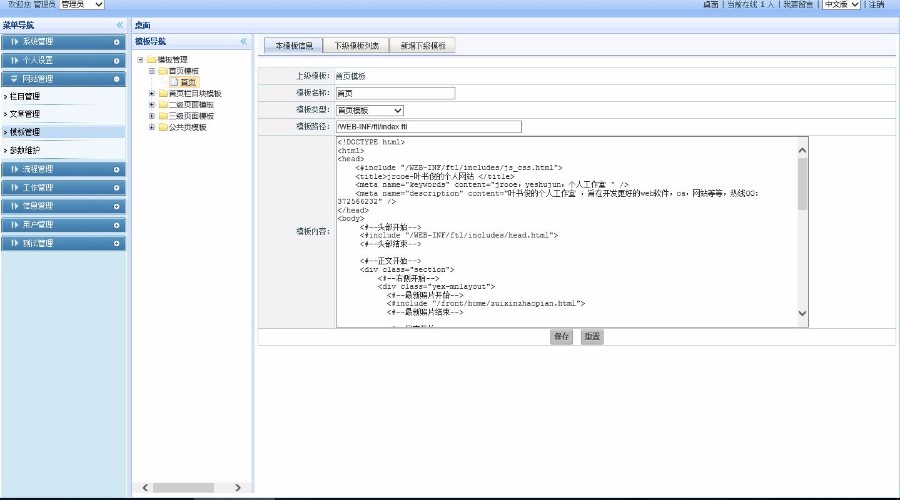Click the circle toggle icon on 信息管理
This screenshot has height=500, width=900.
point(117,206)
